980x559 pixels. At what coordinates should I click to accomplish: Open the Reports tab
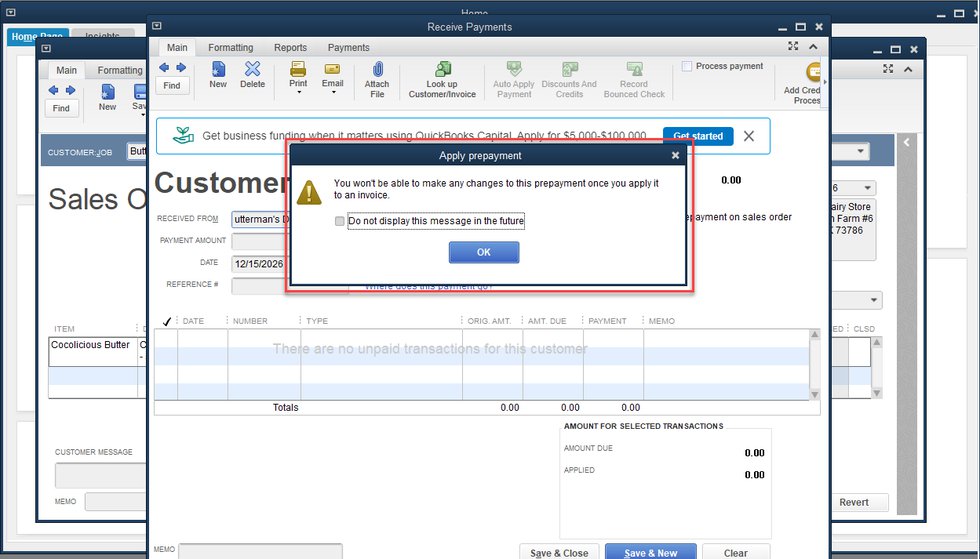(x=290, y=47)
